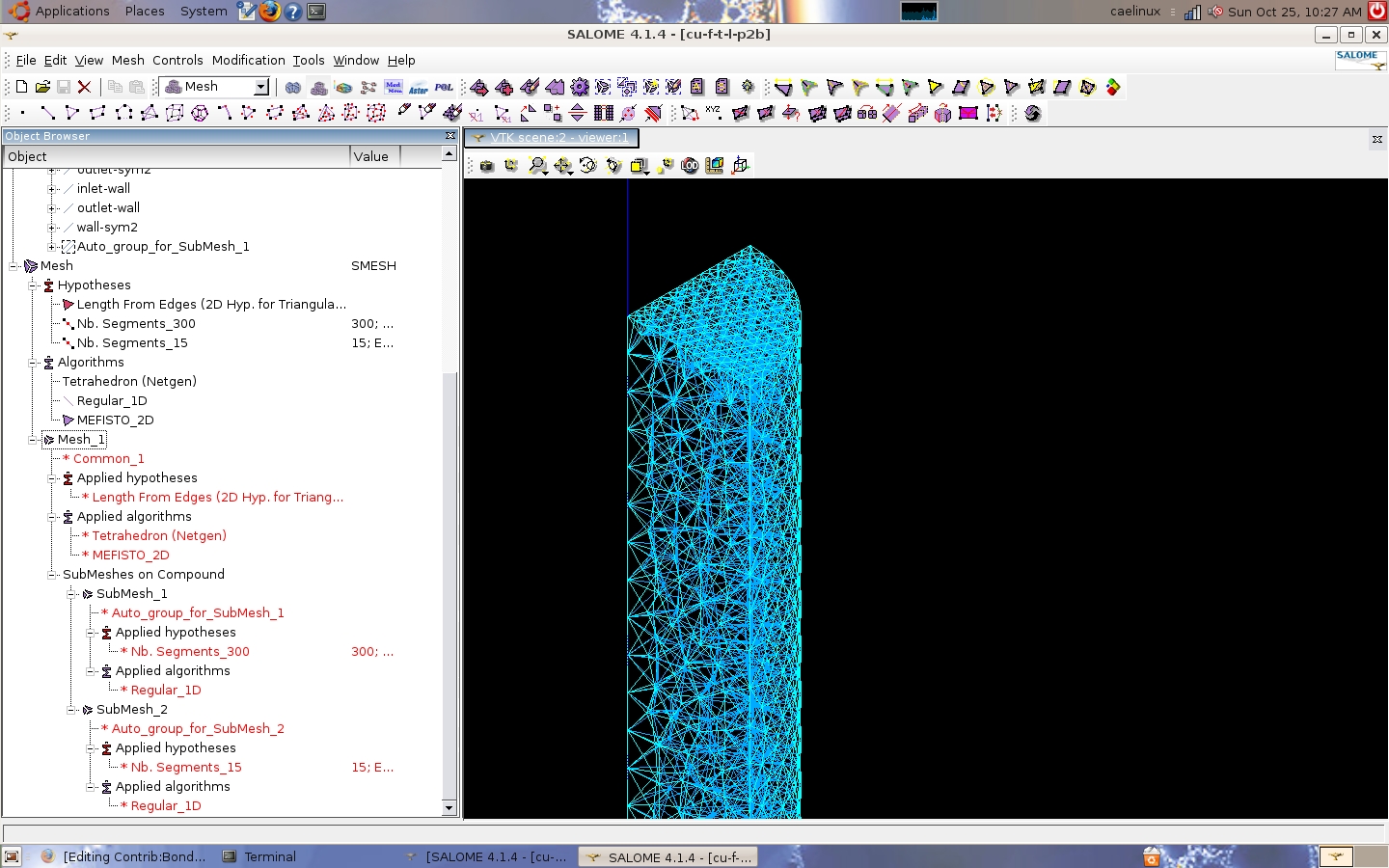Image resolution: width=1389 pixels, height=868 pixels.
Task: Click the Add Triangle icon
Action: pos(72,113)
